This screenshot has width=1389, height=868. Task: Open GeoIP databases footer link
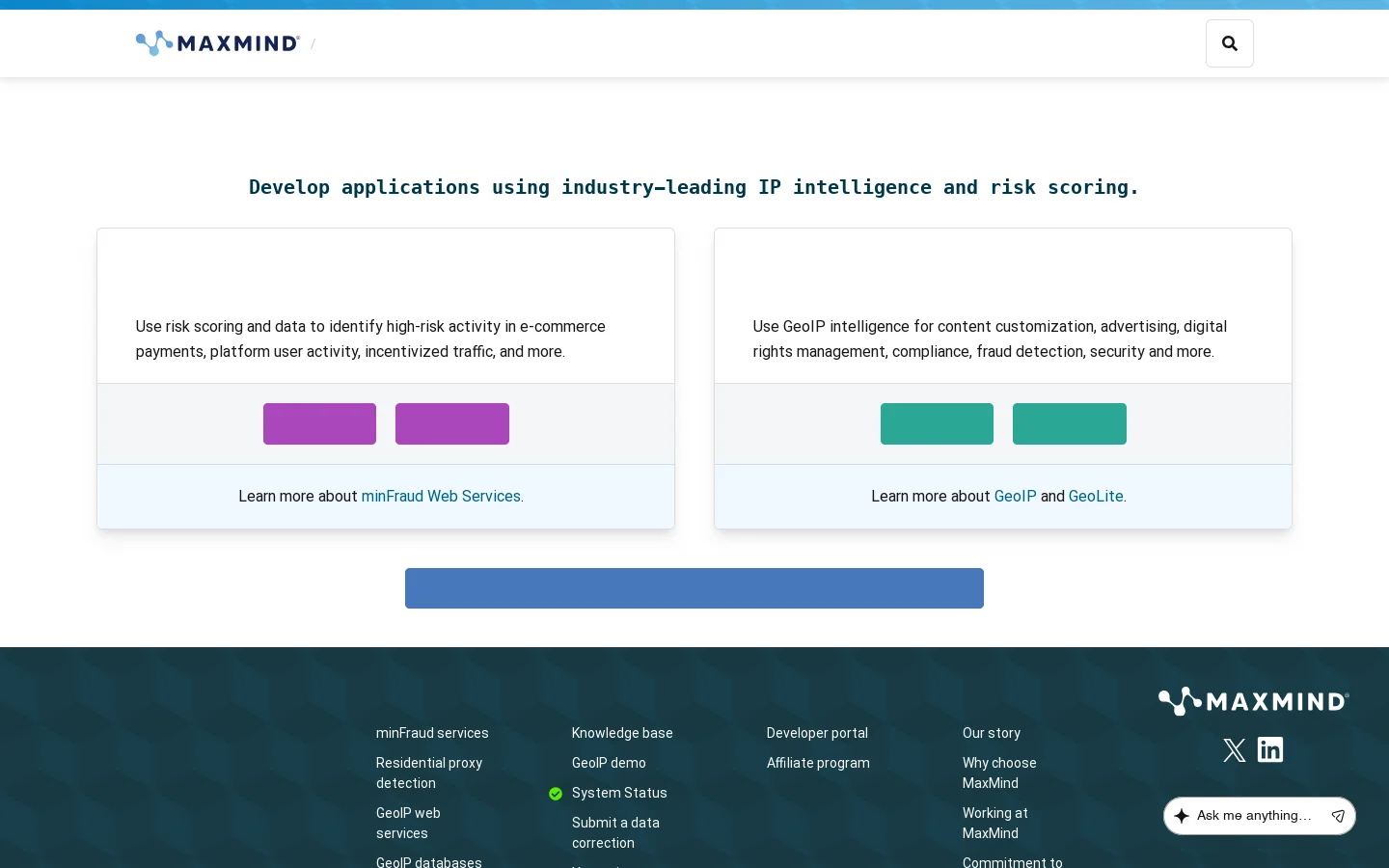[x=429, y=861]
